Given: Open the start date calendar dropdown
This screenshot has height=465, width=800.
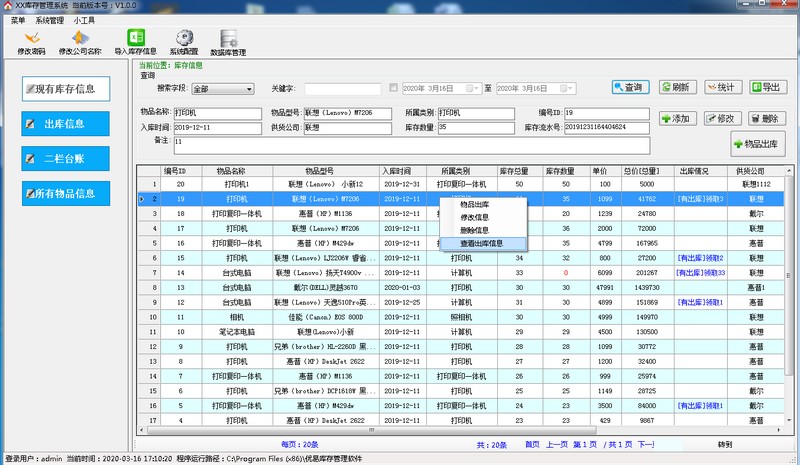Looking at the screenshot, I should coord(477,89).
